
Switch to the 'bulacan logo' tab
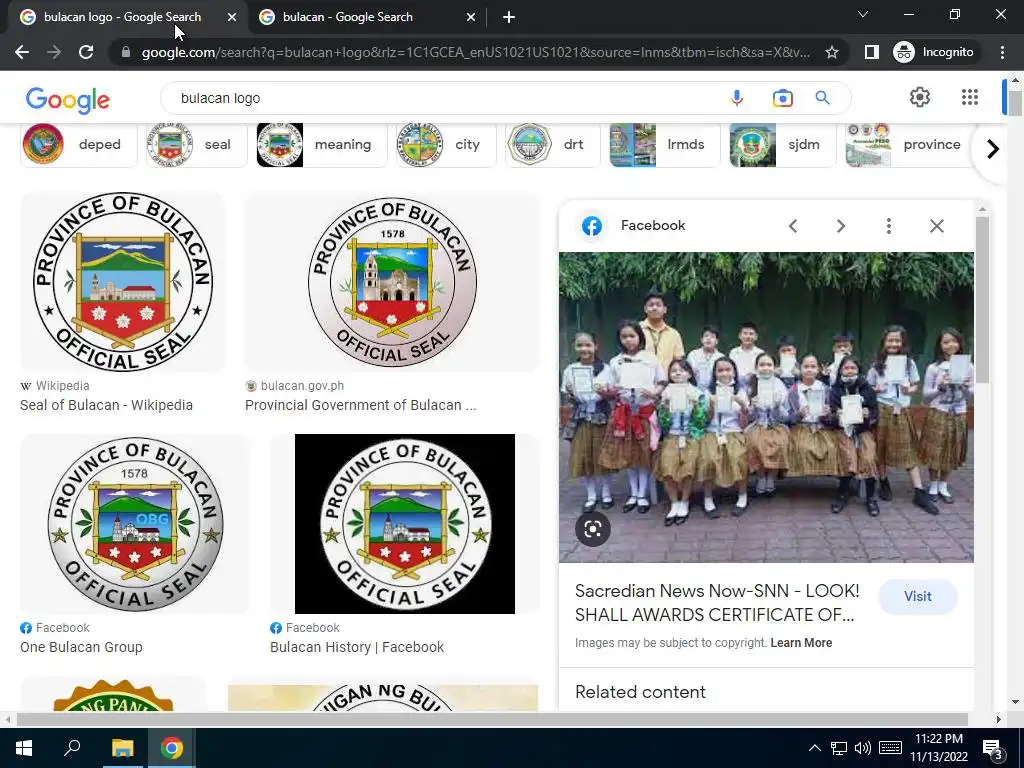tap(123, 18)
